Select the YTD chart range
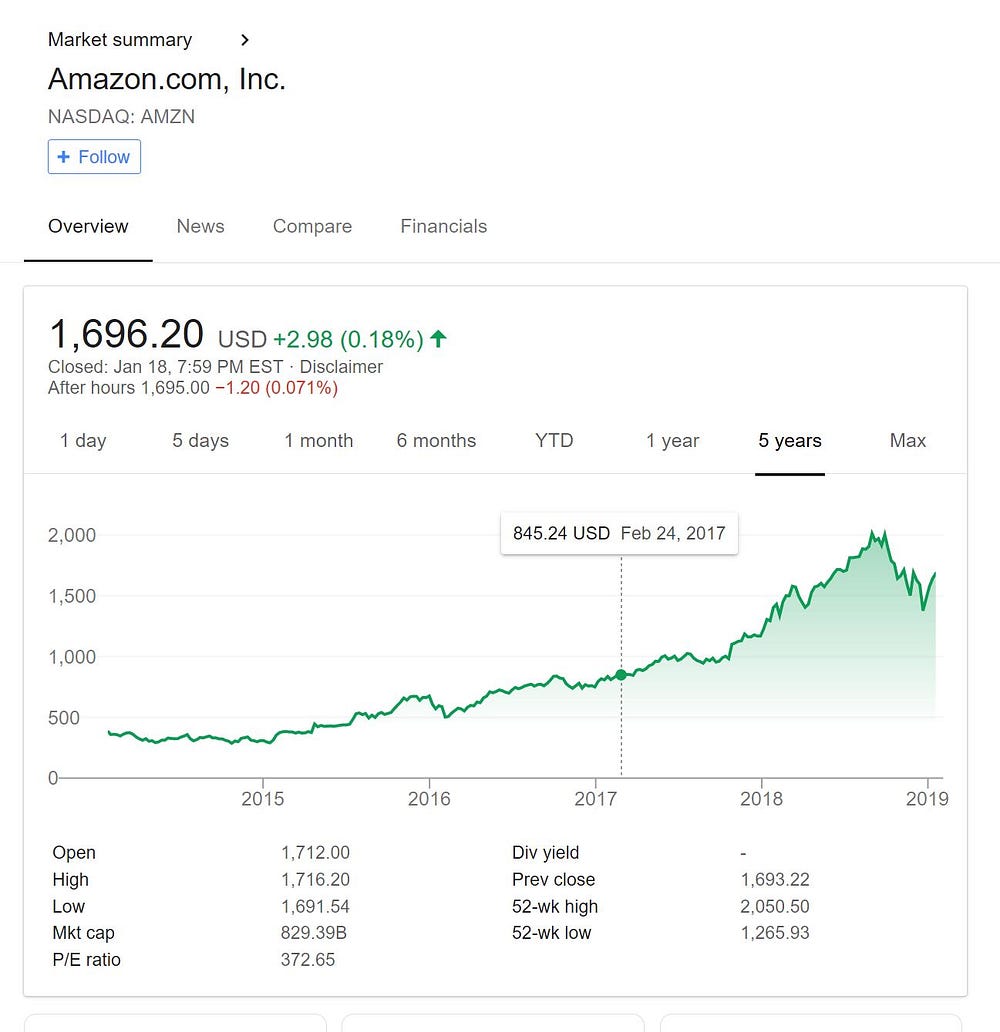The width and height of the screenshot is (1000, 1032). (x=554, y=440)
